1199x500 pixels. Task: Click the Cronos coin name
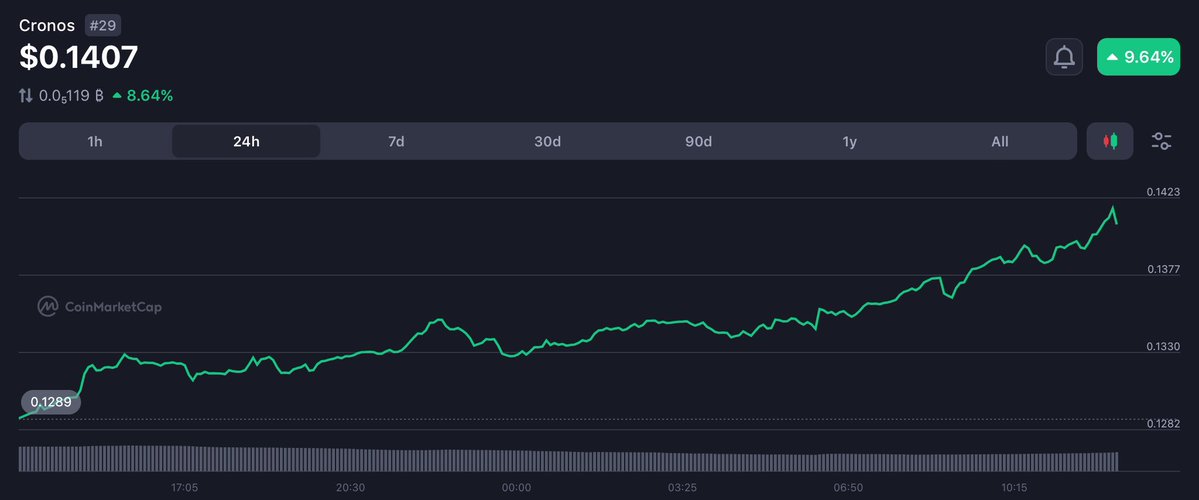47,25
